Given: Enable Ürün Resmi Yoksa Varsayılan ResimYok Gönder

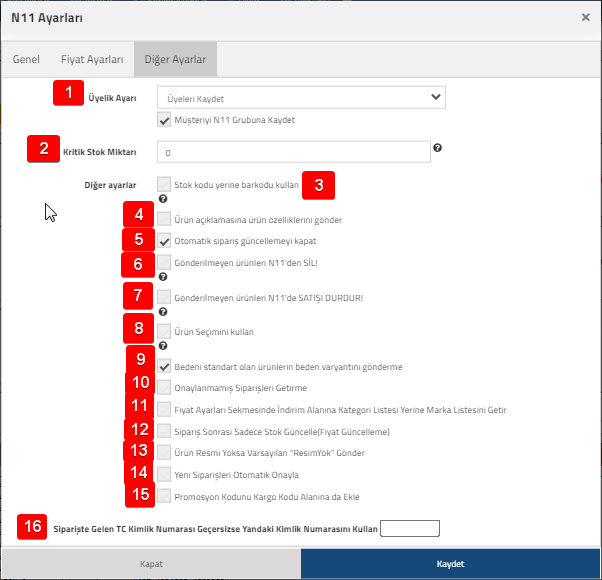Looking at the screenshot, I should click(x=164, y=453).
